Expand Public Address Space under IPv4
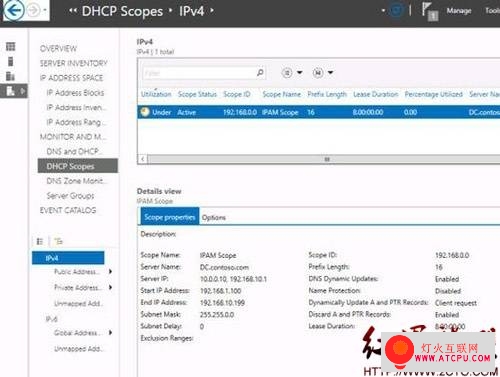The width and height of the screenshot is (500, 377). tap(110, 272)
